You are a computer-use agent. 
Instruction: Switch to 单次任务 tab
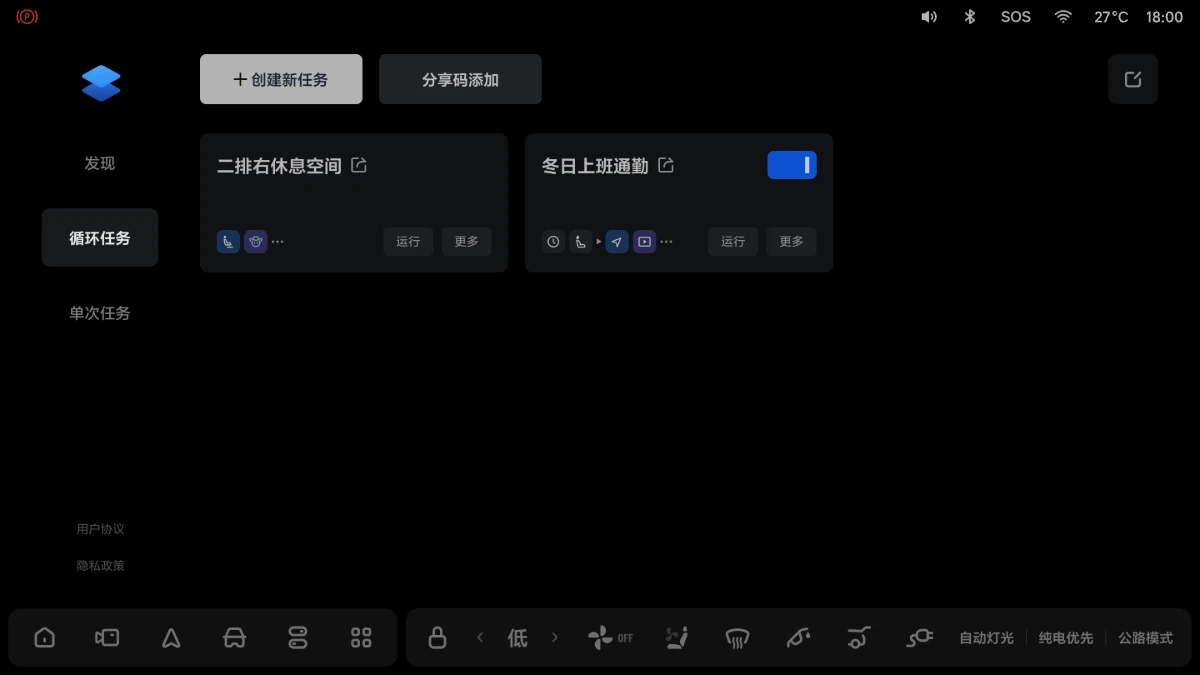pos(100,313)
